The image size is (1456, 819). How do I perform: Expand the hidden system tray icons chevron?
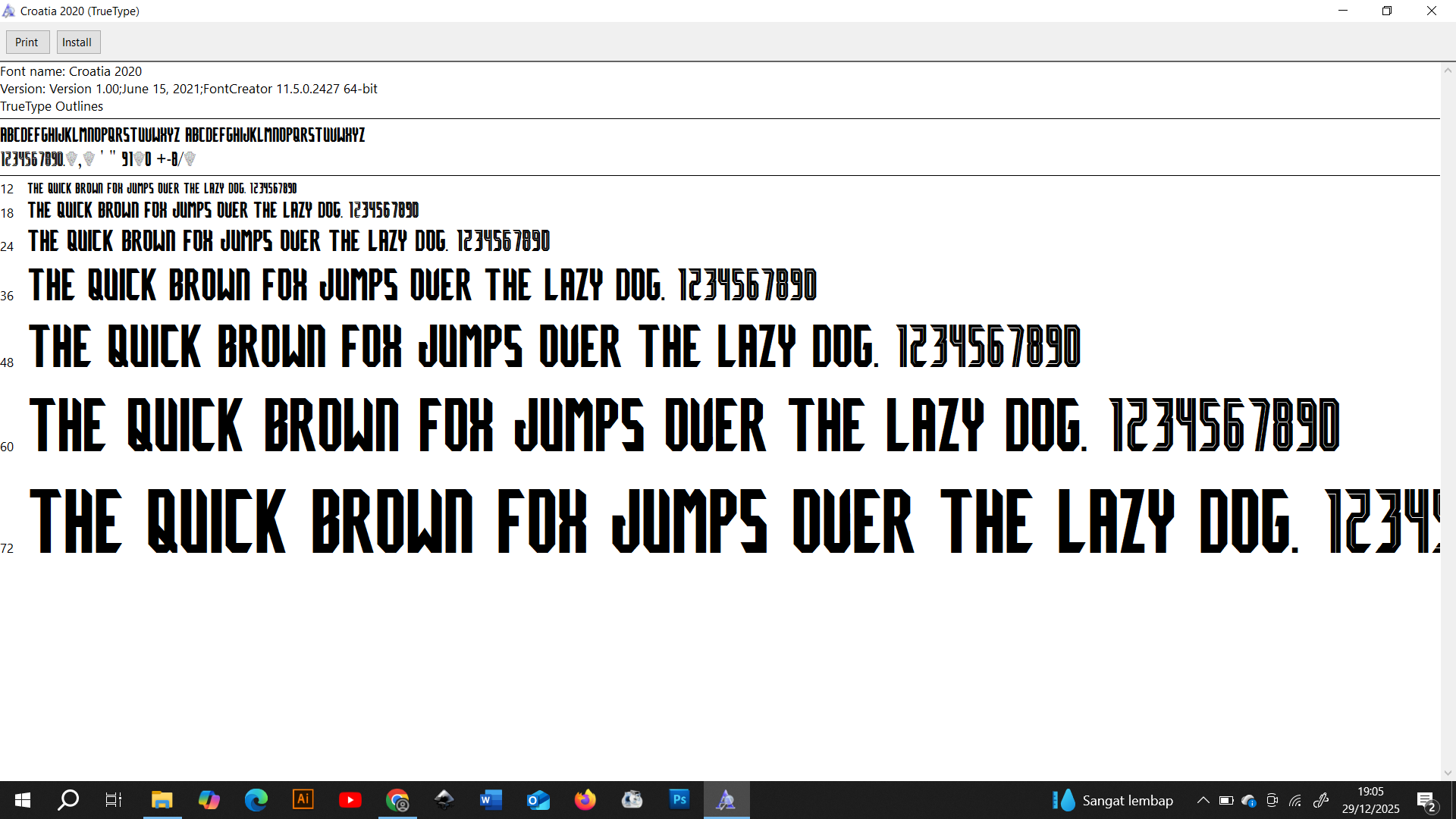(1203, 800)
